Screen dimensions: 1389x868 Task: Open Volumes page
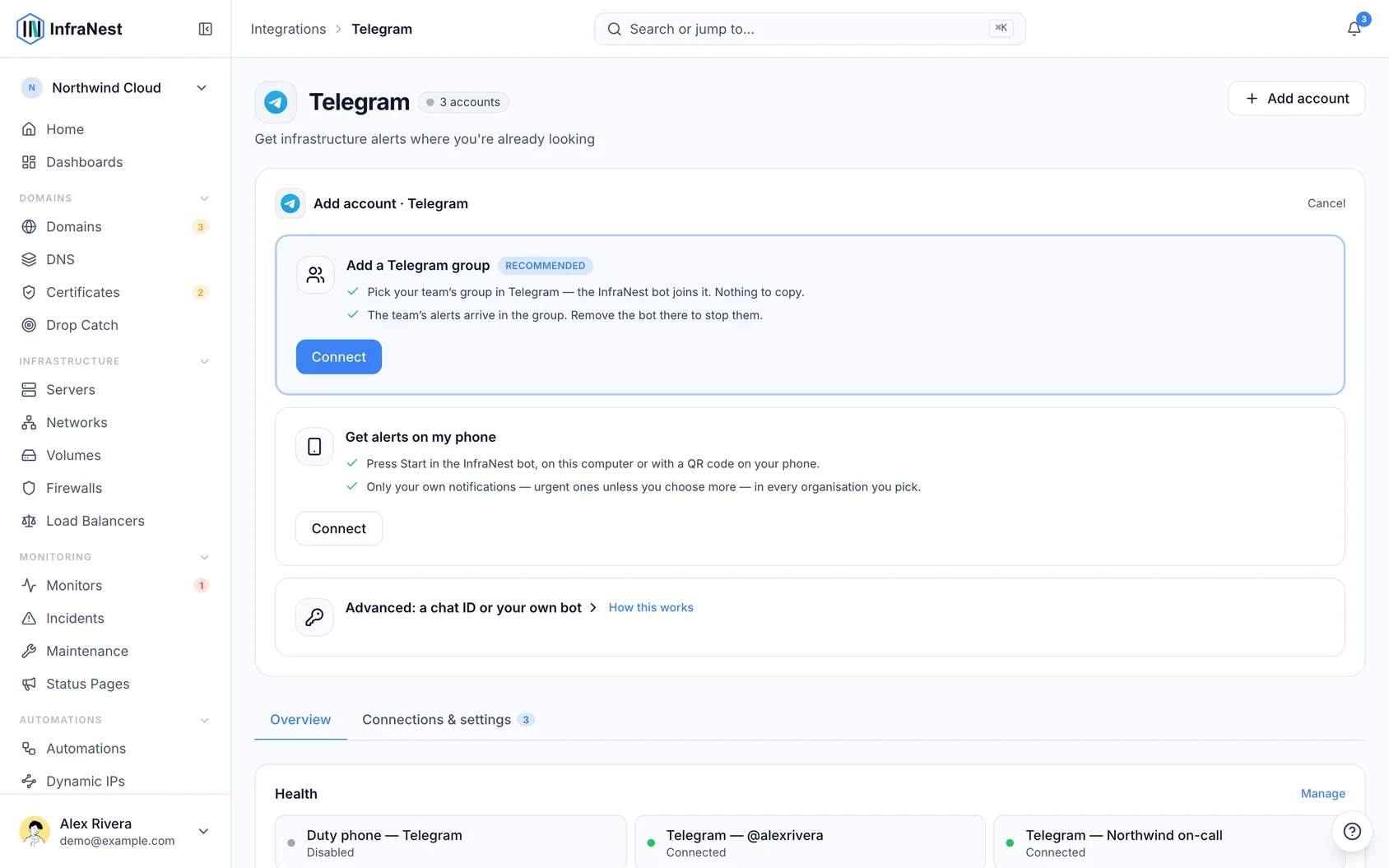[115, 455]
